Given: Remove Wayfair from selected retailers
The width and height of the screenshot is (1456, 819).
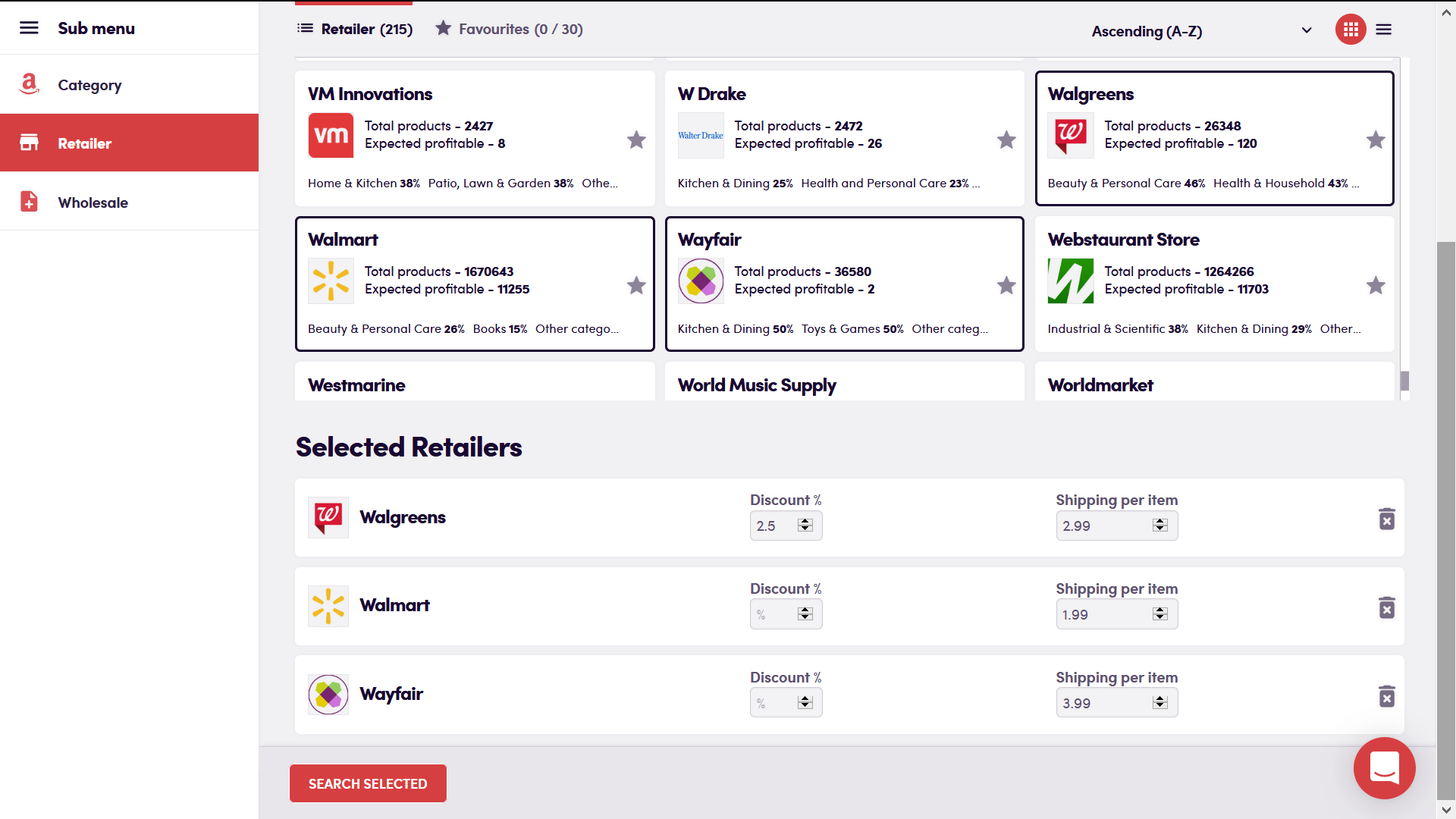Looking at the screenshot, I should (x=1386, y=697).
